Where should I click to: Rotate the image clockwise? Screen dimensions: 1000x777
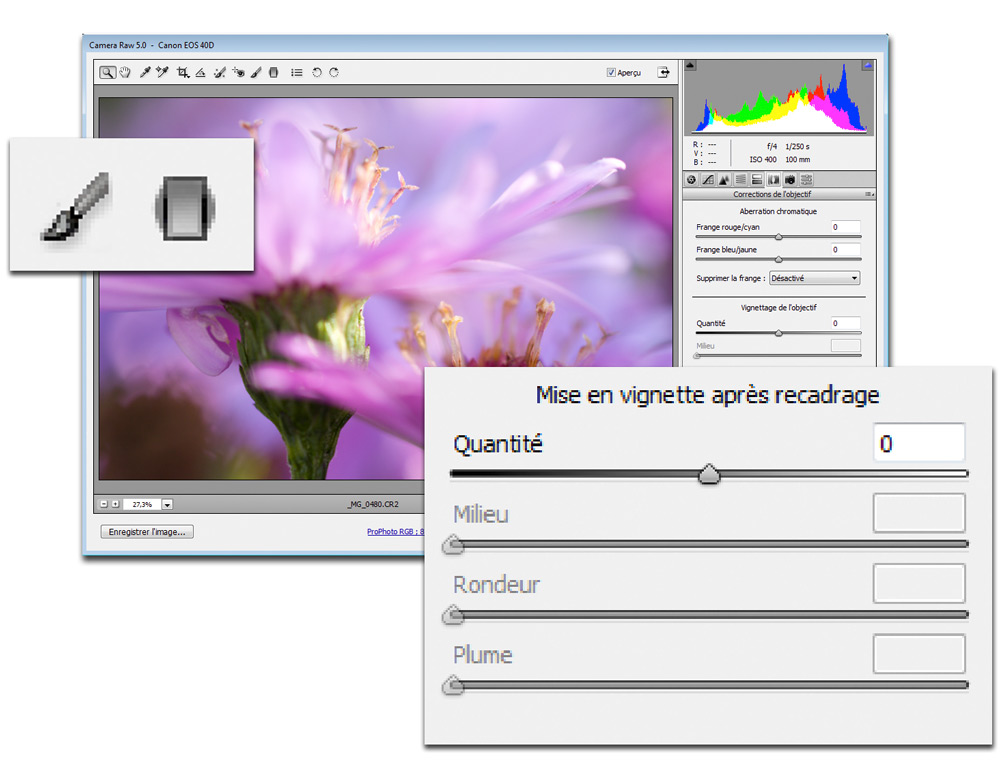point(334,73)
